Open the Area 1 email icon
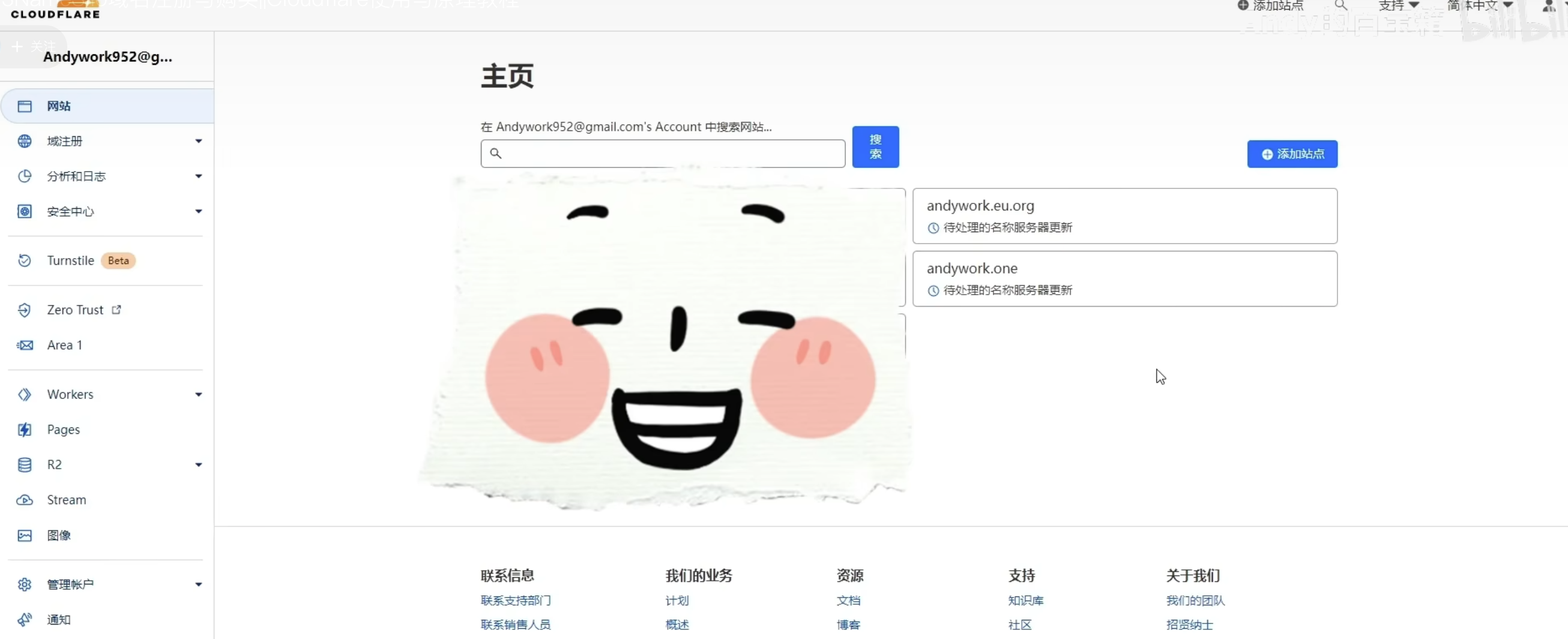1568x639 pixels. point(25,345)
